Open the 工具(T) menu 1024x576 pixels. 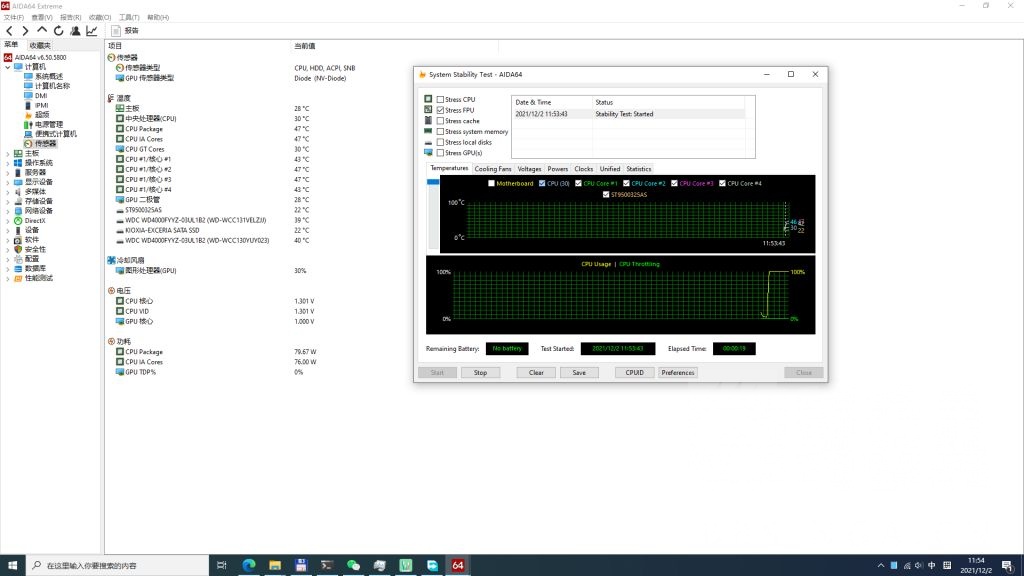(129, 18)
